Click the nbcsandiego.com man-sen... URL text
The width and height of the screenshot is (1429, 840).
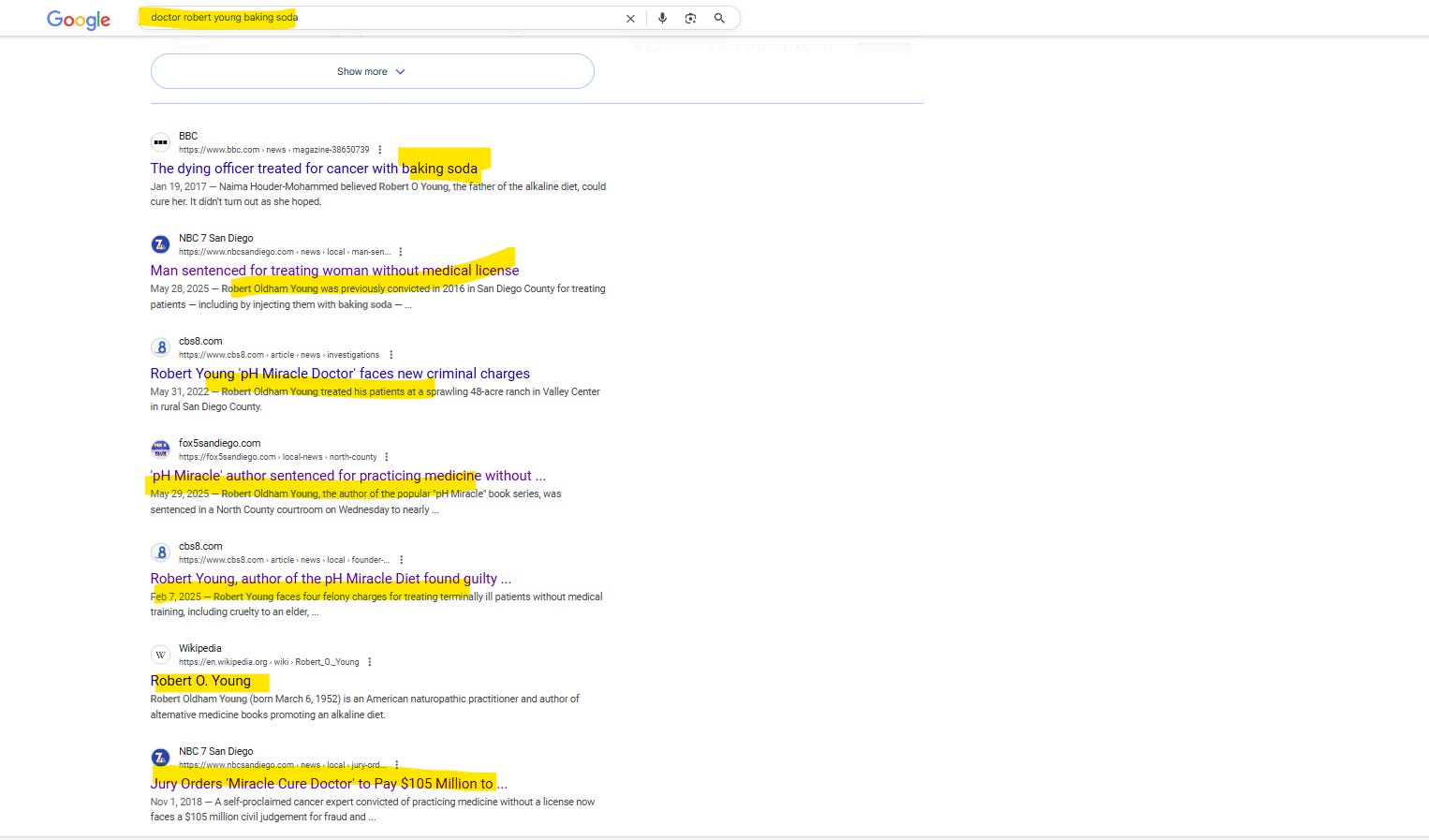pos(285,252)
